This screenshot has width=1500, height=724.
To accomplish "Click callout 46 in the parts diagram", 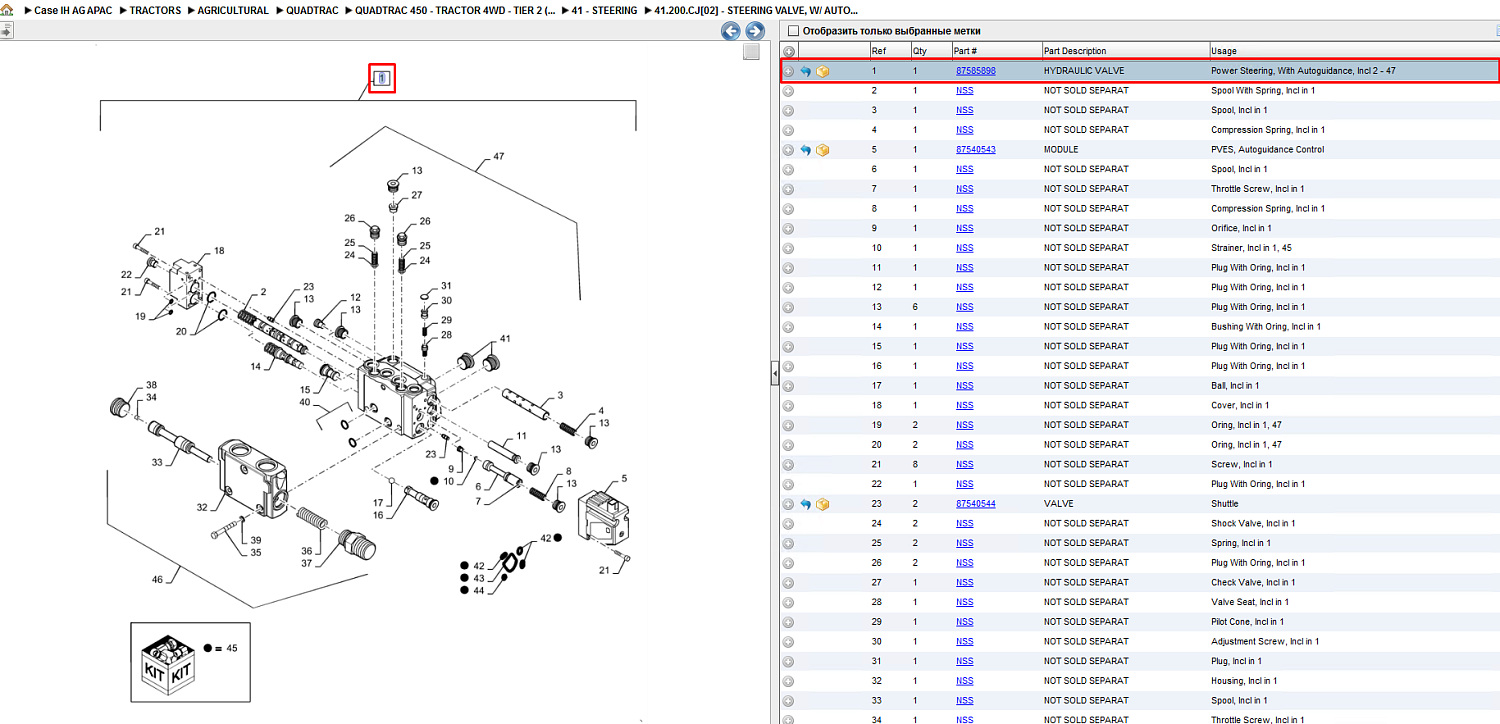I will click(158, 579).
